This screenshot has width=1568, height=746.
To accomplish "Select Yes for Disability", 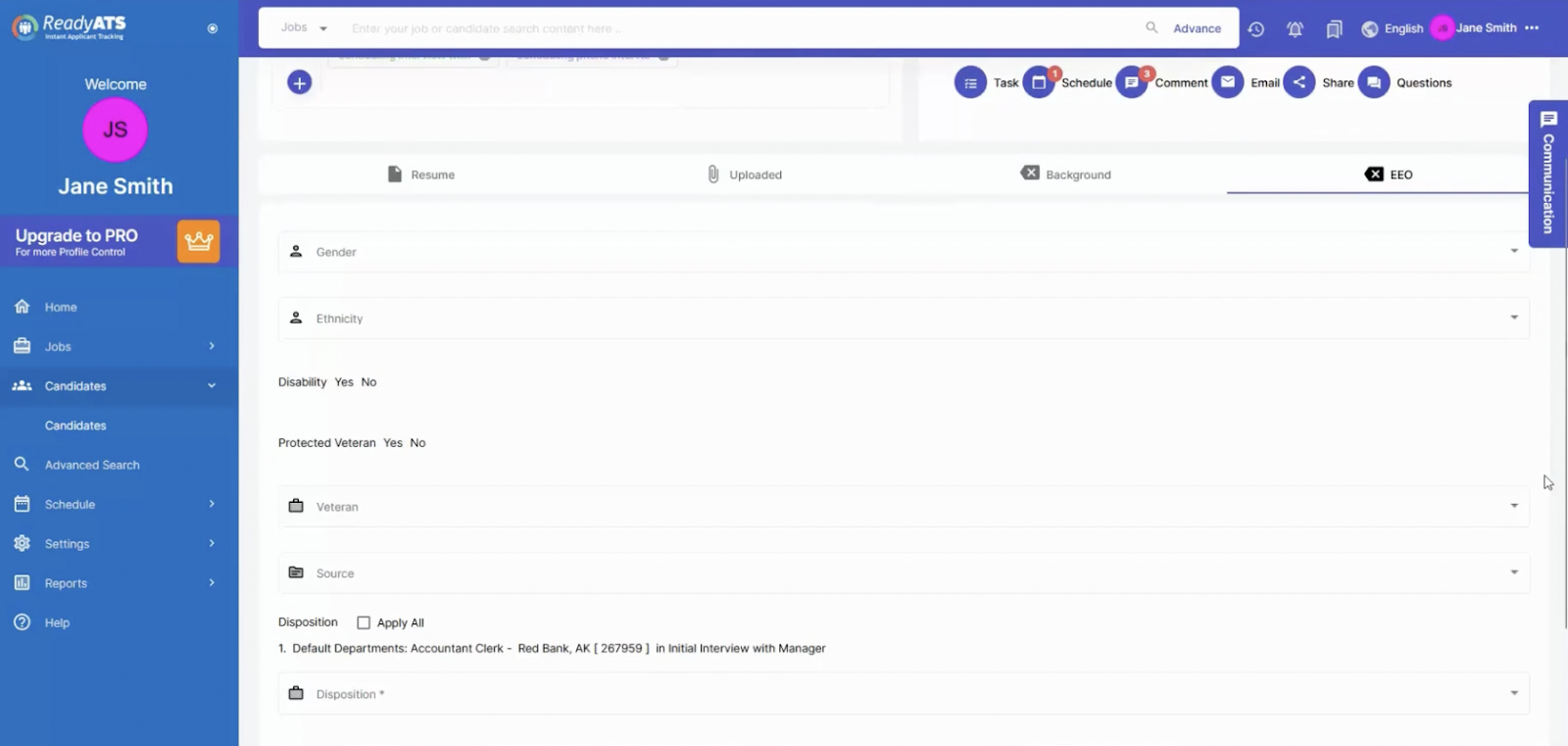I will click(x=344, y=382).
